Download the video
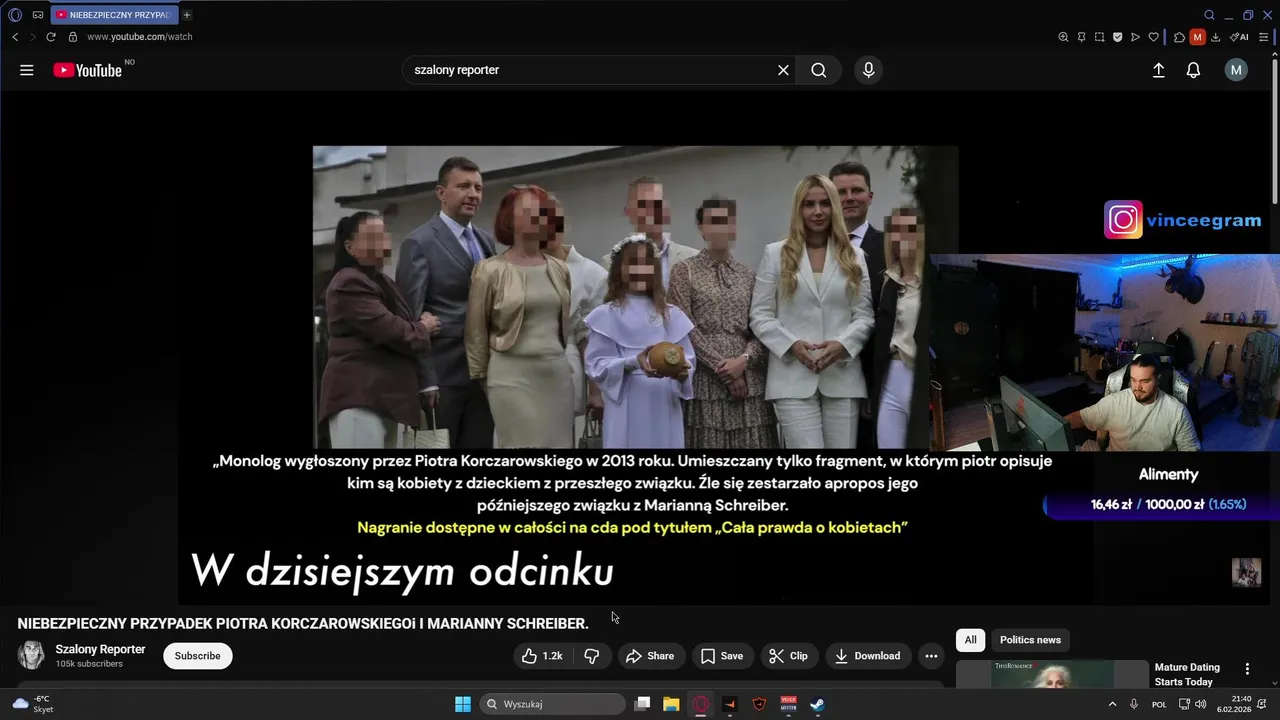Viewport: 1280px width, 720px height. [x=867, y=656]
